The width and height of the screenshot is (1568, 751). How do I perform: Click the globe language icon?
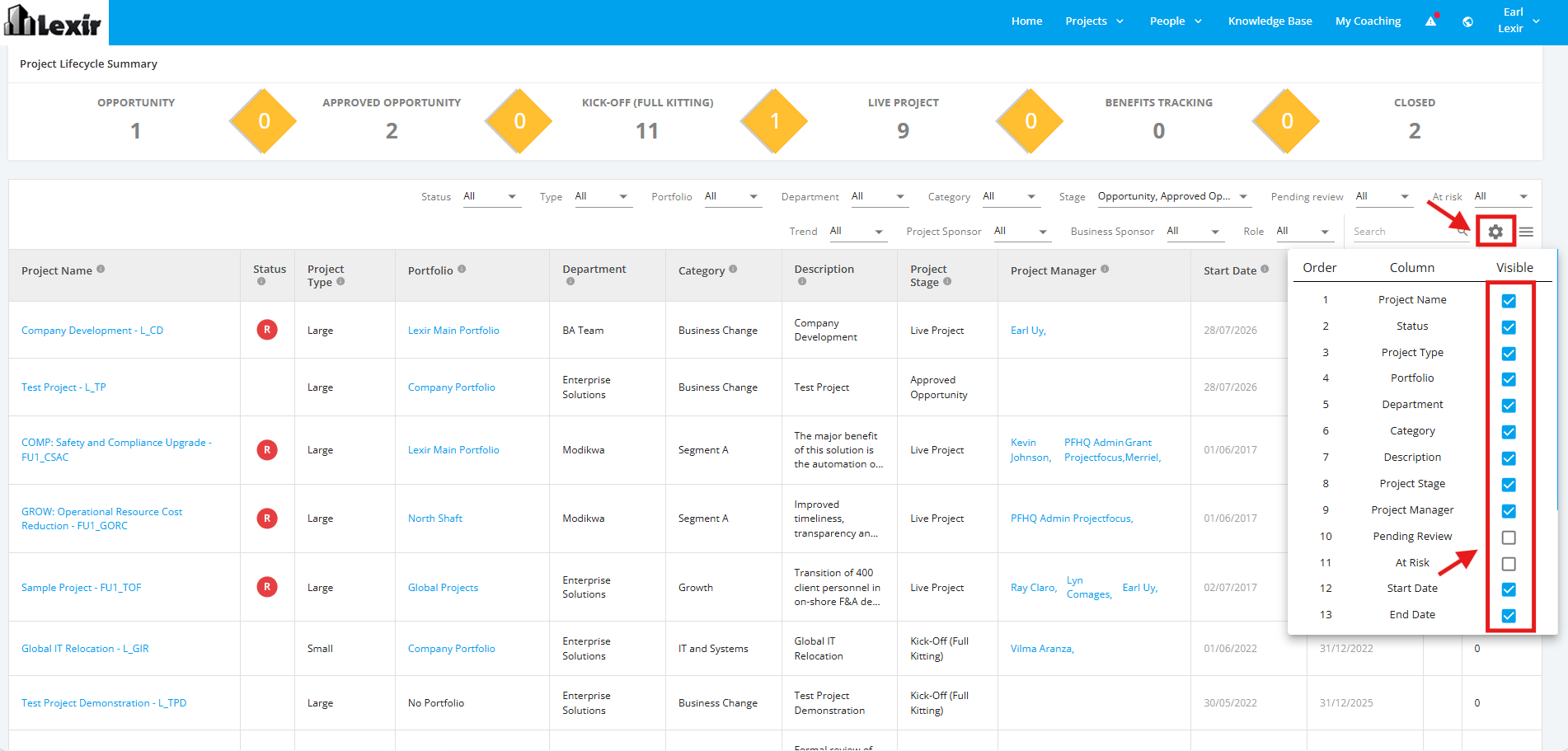click(x=1467, y=21)
